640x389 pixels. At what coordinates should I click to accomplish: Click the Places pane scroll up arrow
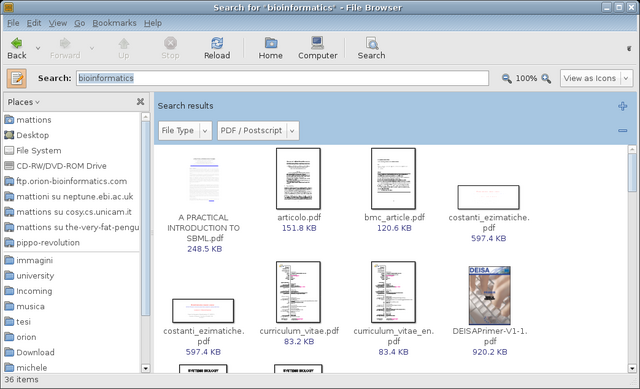pyautogui.click(x=146, y=117)
